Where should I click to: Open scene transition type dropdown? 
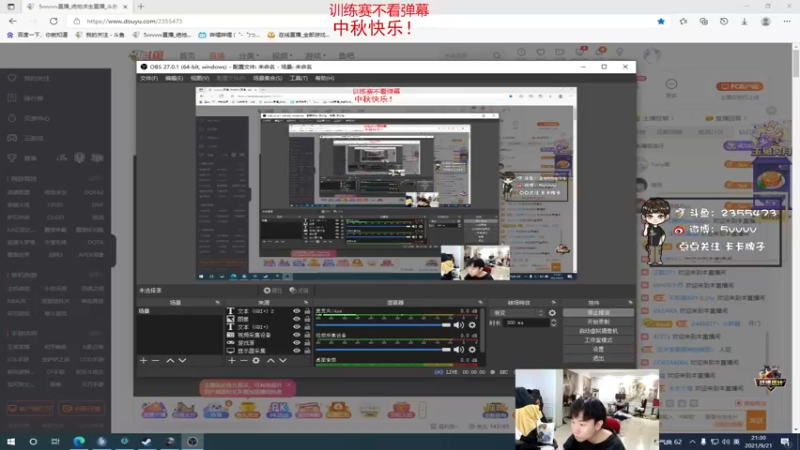[517, 313]
